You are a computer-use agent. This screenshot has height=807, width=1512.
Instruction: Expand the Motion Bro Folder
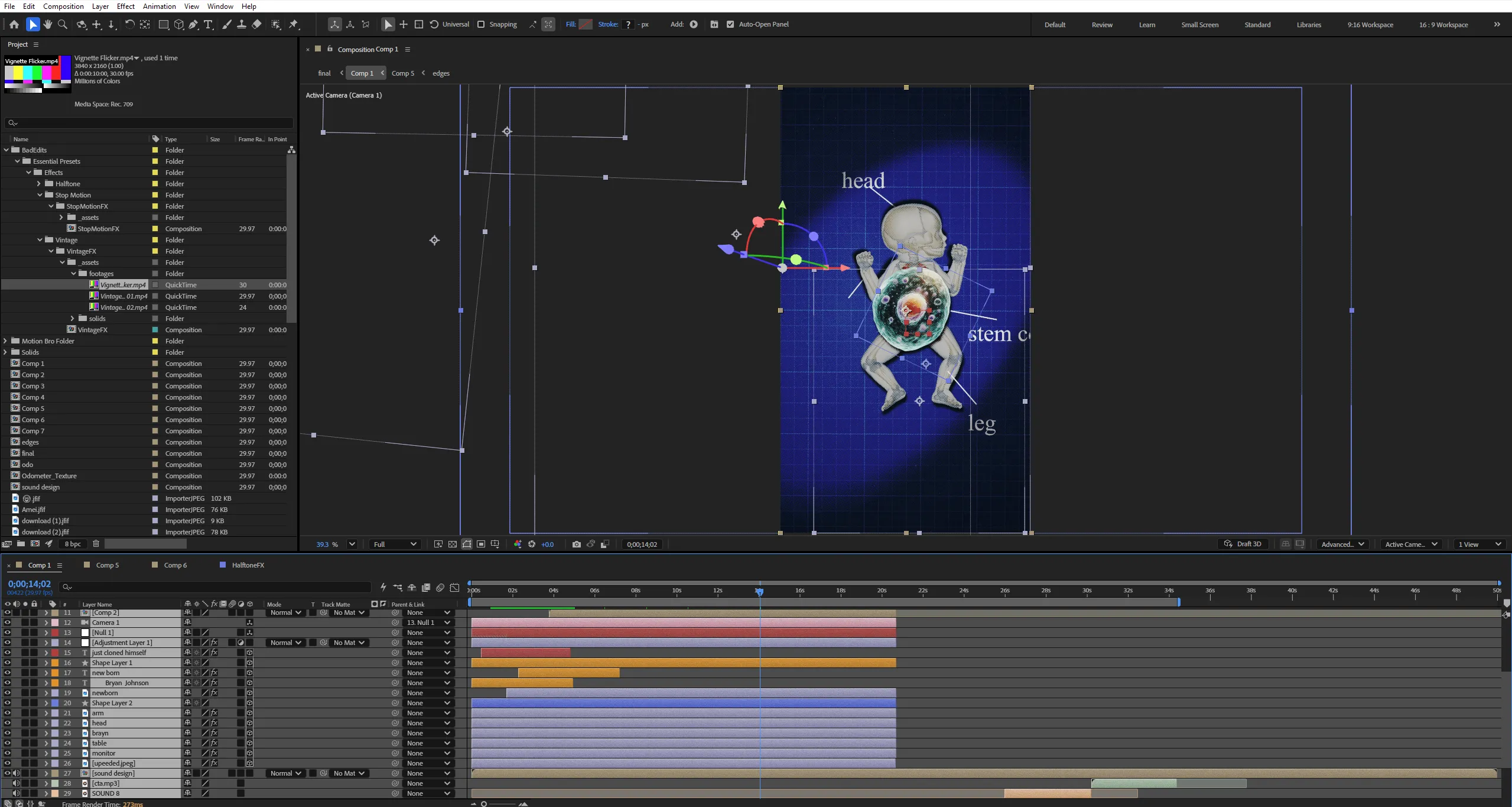pos(6,341)
